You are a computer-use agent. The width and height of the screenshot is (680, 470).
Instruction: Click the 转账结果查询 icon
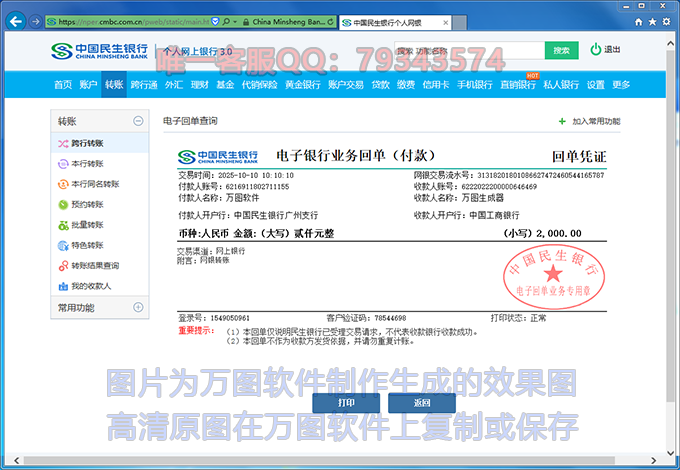(x=62, y=266)
